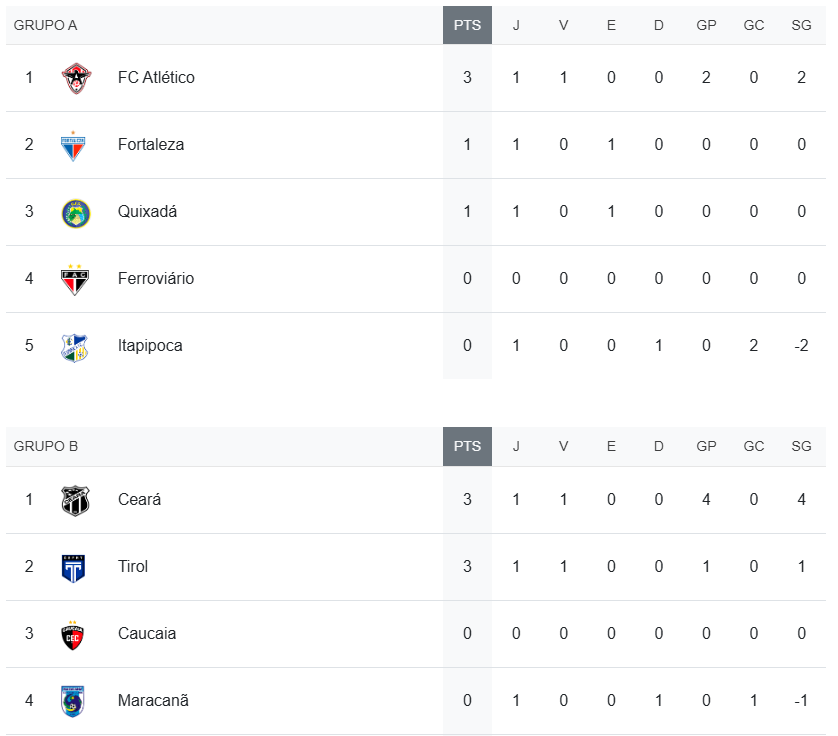
Task: Click the GRUPO A table heading
Action: tap(45, 25)
